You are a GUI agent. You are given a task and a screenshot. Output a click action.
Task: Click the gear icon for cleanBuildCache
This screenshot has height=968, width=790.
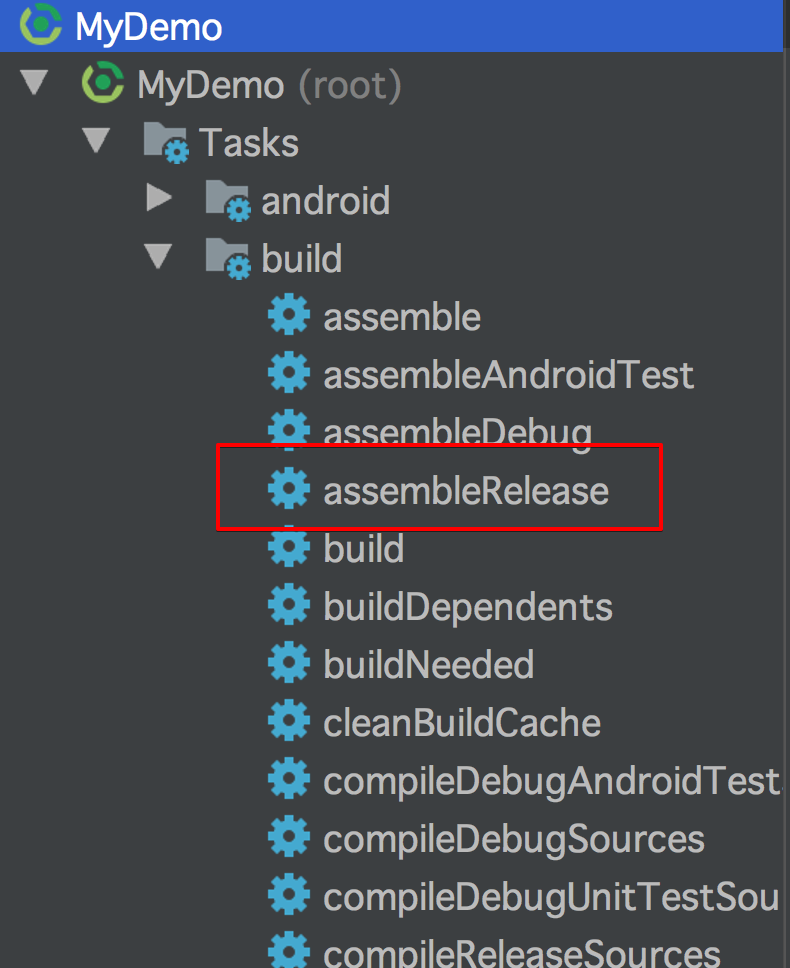click(x=288, y=721)
